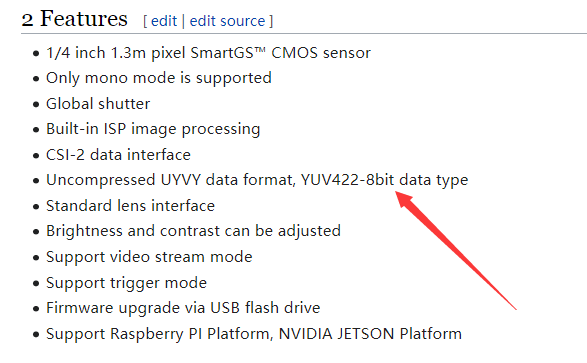The height and width of the screenshot is (363, 587).
Task: Click the CSI-2 data interface text
Action: pyautogui.click(x=118, y=155)
